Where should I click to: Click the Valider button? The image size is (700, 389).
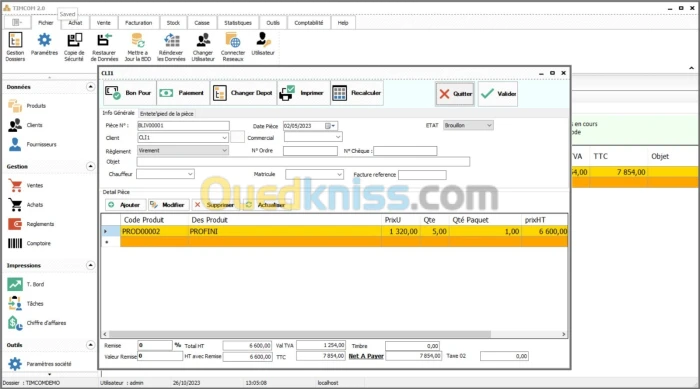coord(498,93)
